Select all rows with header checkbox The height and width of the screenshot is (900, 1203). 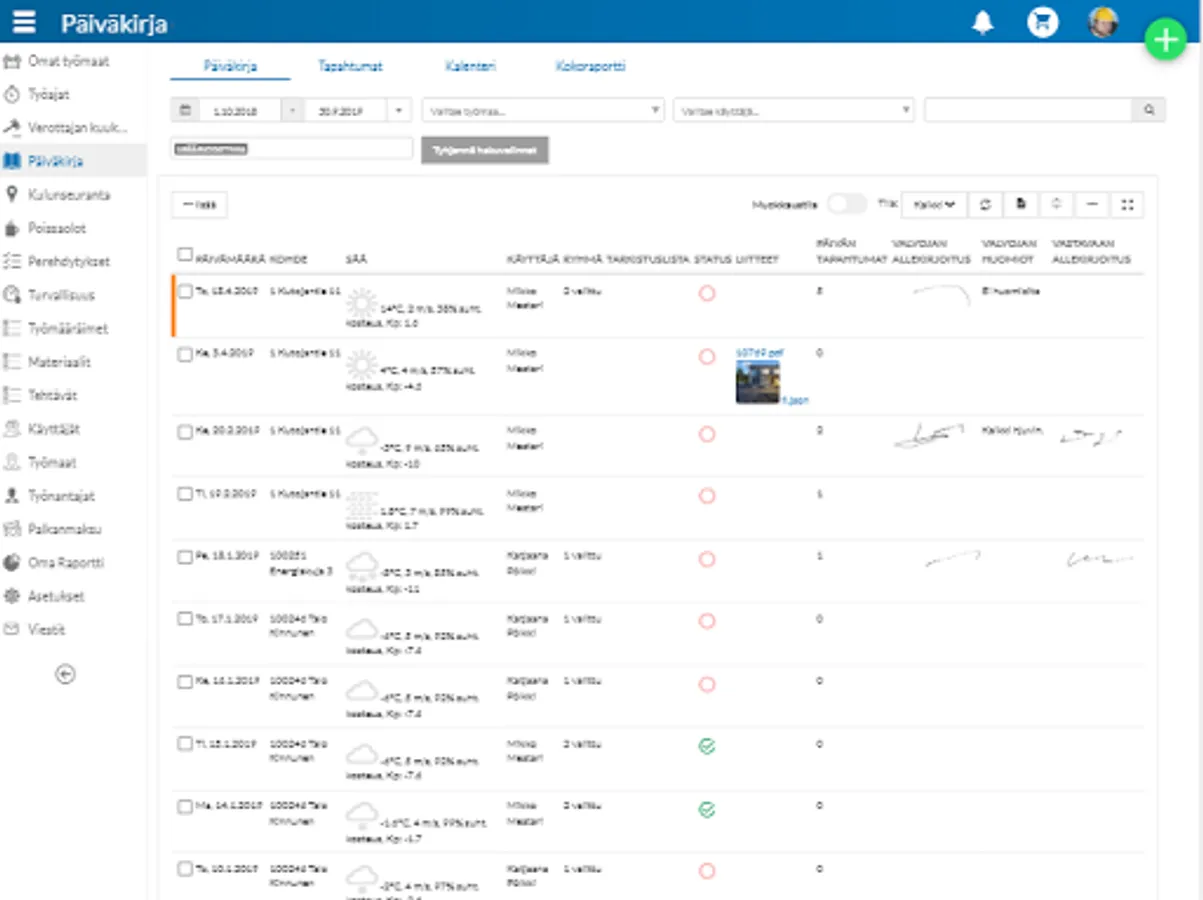coord(184,255)
